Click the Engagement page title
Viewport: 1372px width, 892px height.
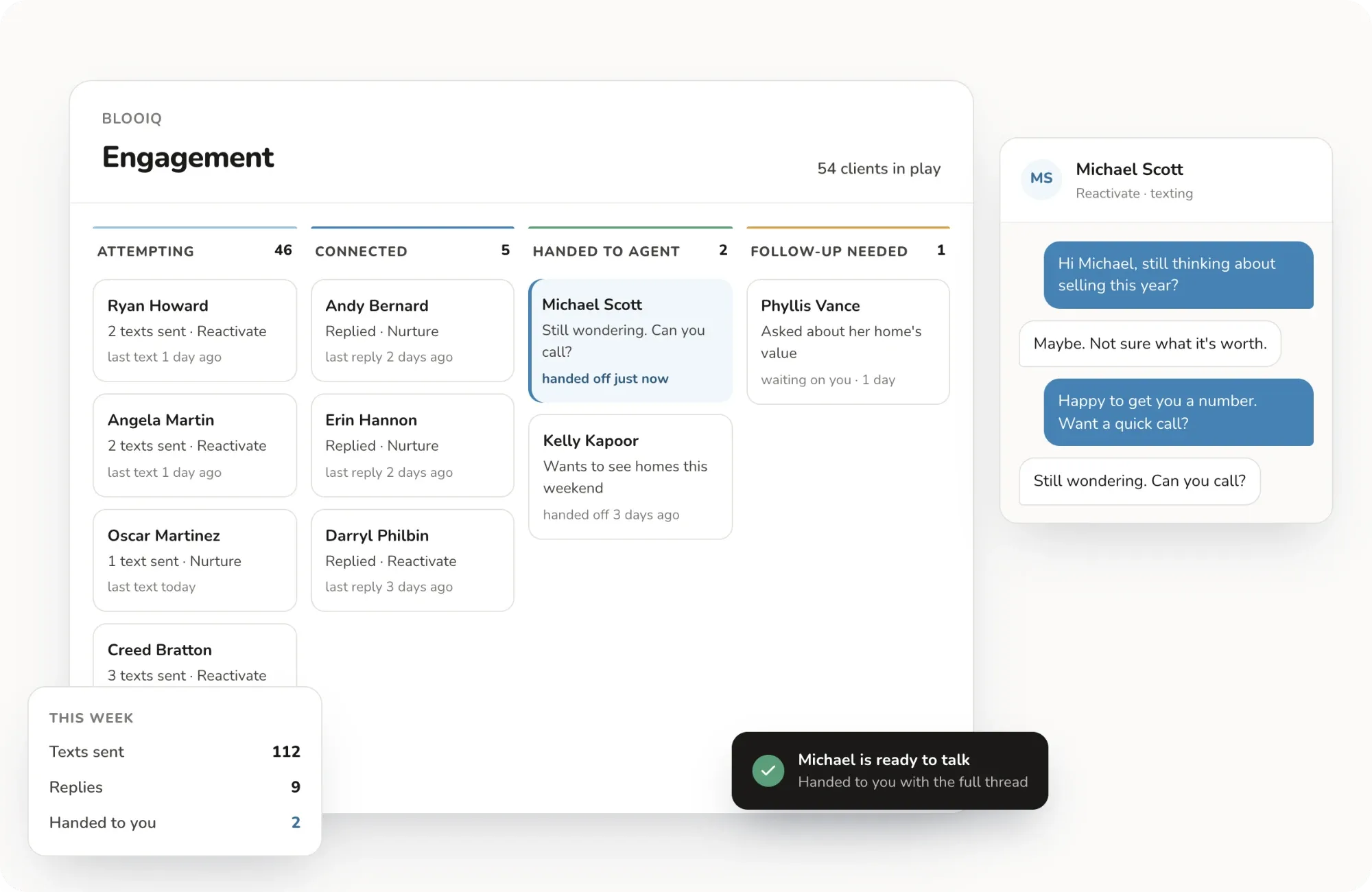pos(188,157)
